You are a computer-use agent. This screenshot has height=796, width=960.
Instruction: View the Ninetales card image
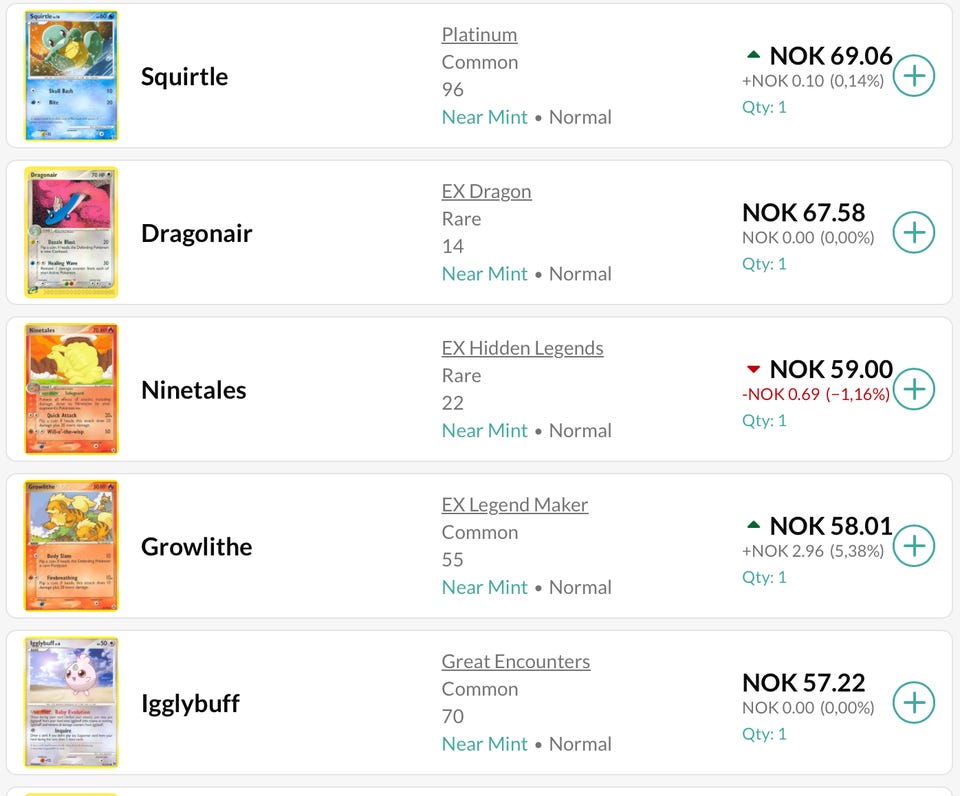coord(71,389)
